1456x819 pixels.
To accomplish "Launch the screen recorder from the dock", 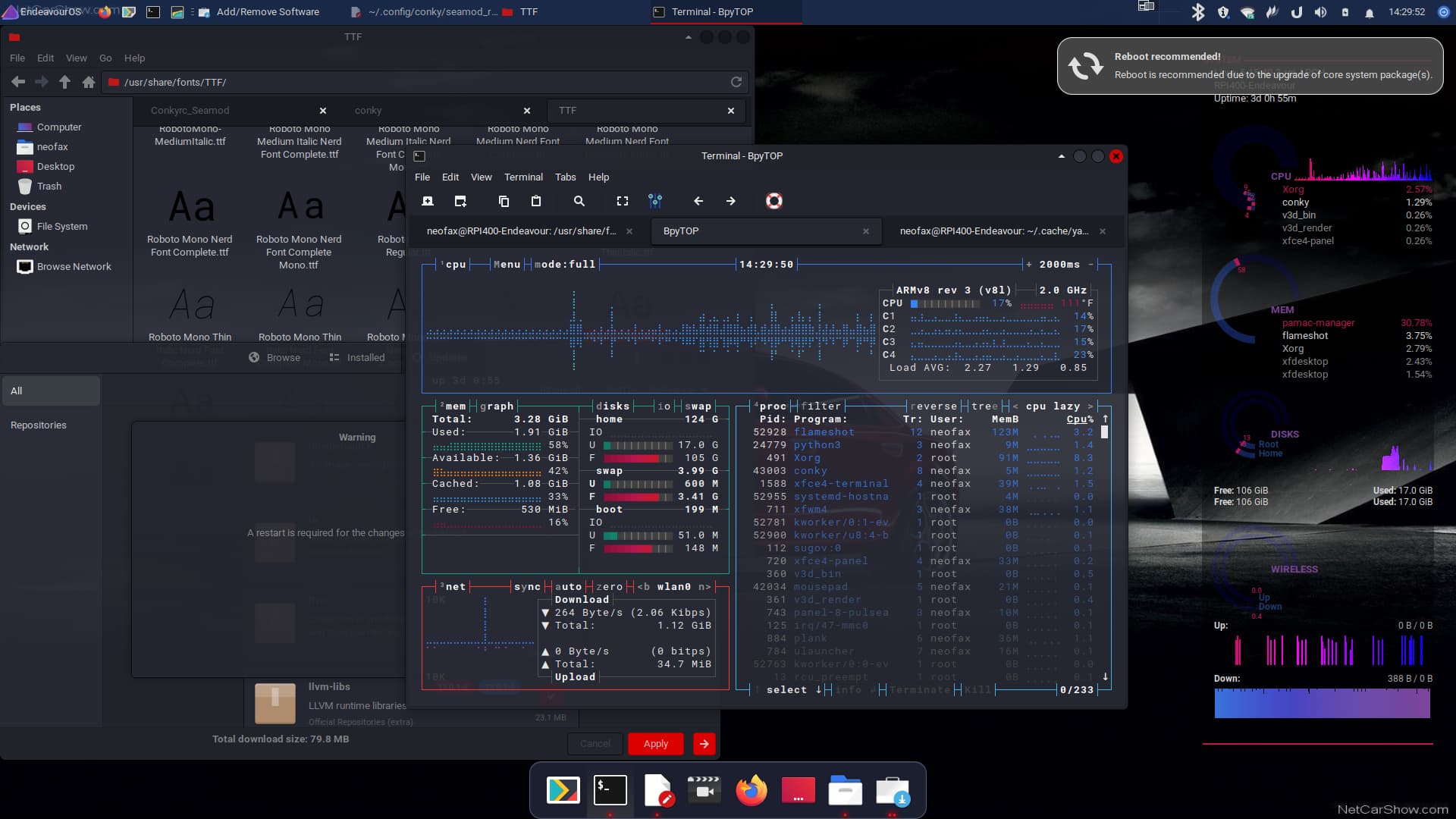I will tap(704, 790).
